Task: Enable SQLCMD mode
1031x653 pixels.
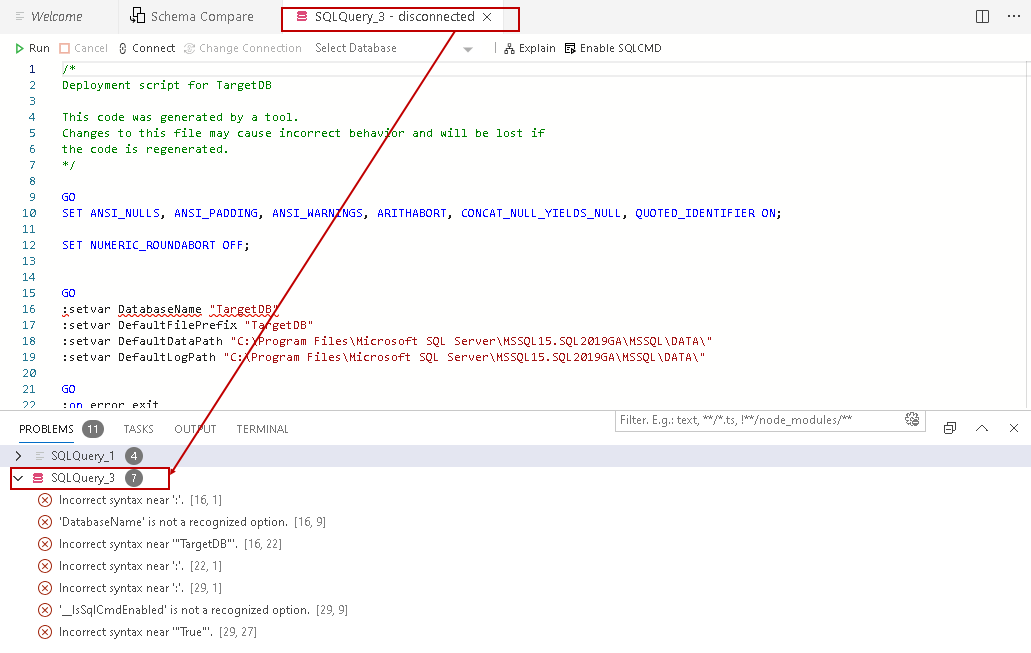Action: (x=613, y=48)
